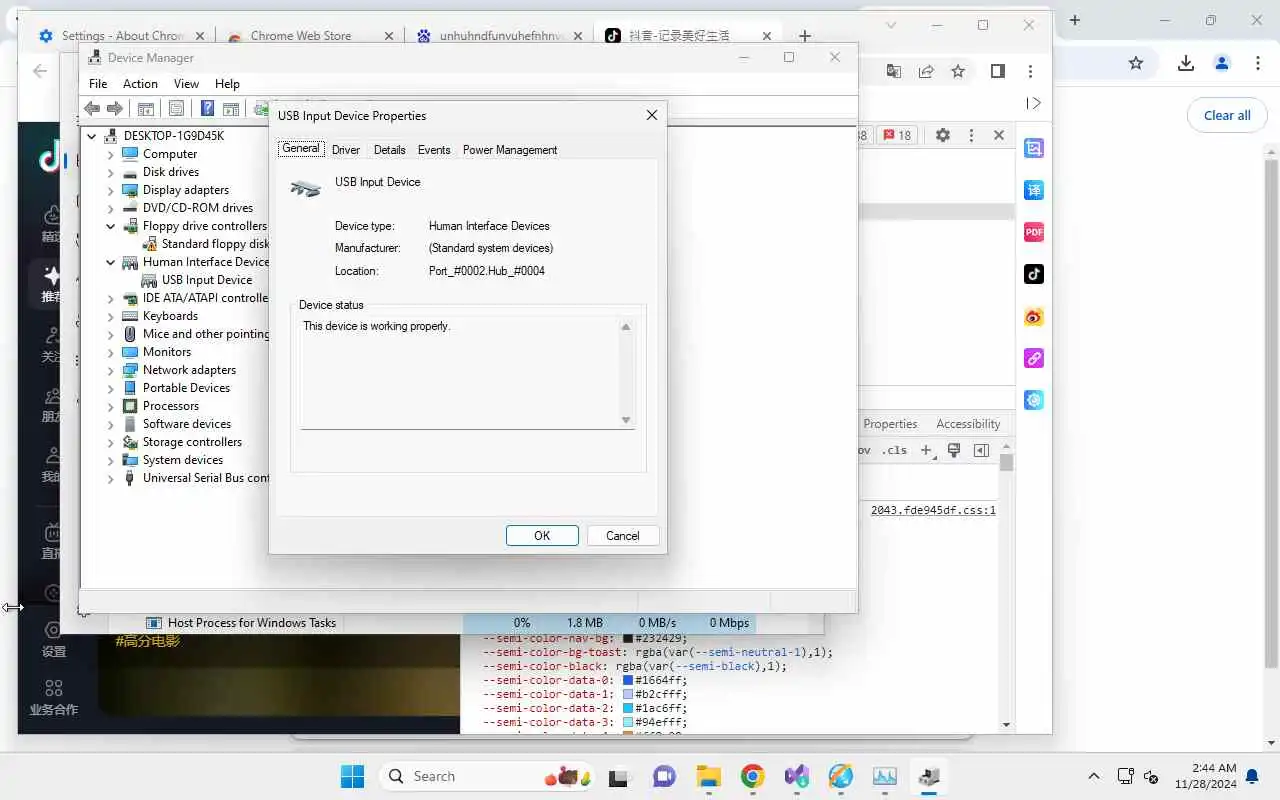Image resolution: width=1280 pixels, height=800 pixels.
Task: Open the Help menu in Device Manager
Action: (x=227, y=84)
